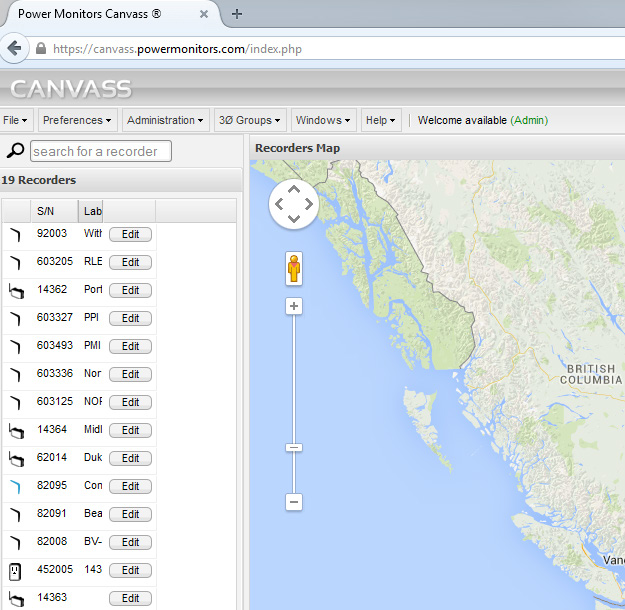
Task: Zoom in the map with plus button
Action: 294,306
